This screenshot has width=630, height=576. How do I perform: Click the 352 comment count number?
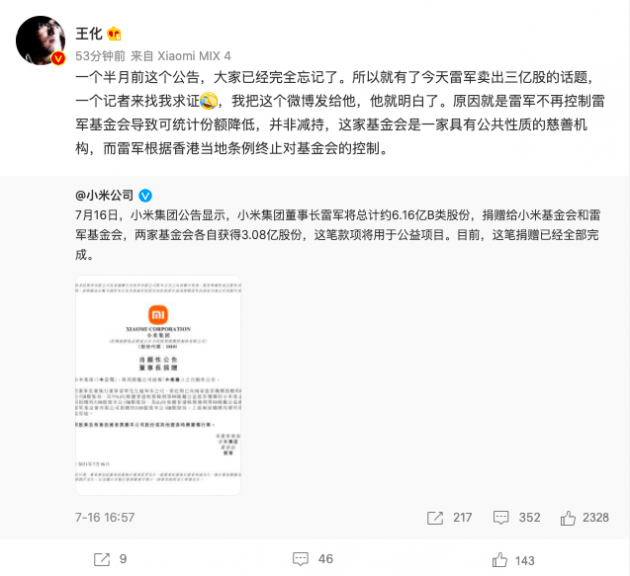pyautogui.click(x=530, y=518)
